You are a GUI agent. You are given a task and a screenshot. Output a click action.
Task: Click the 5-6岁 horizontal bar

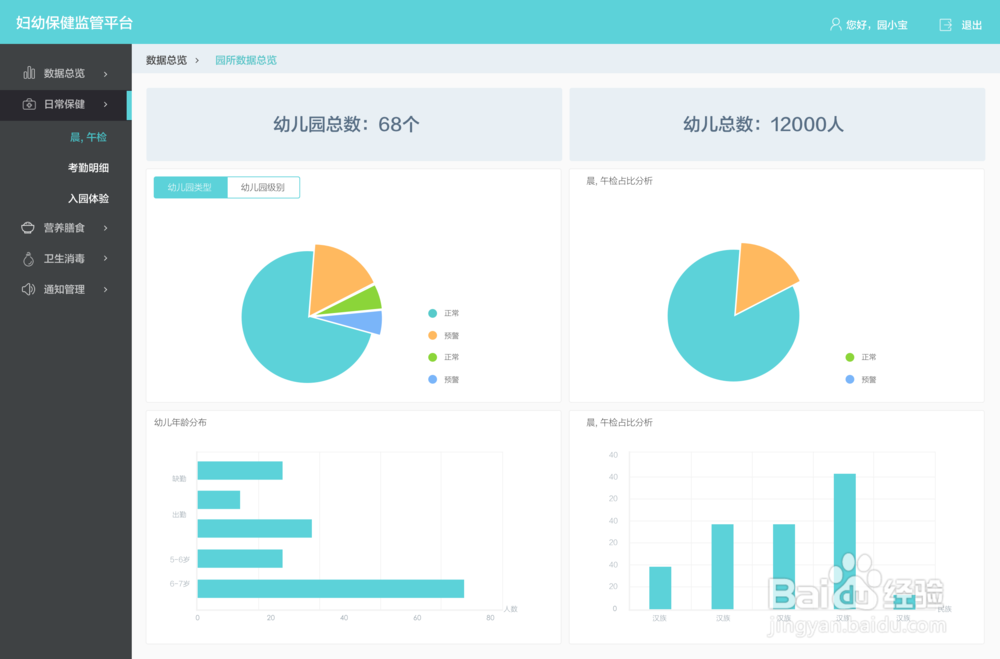tap(240, 558)
